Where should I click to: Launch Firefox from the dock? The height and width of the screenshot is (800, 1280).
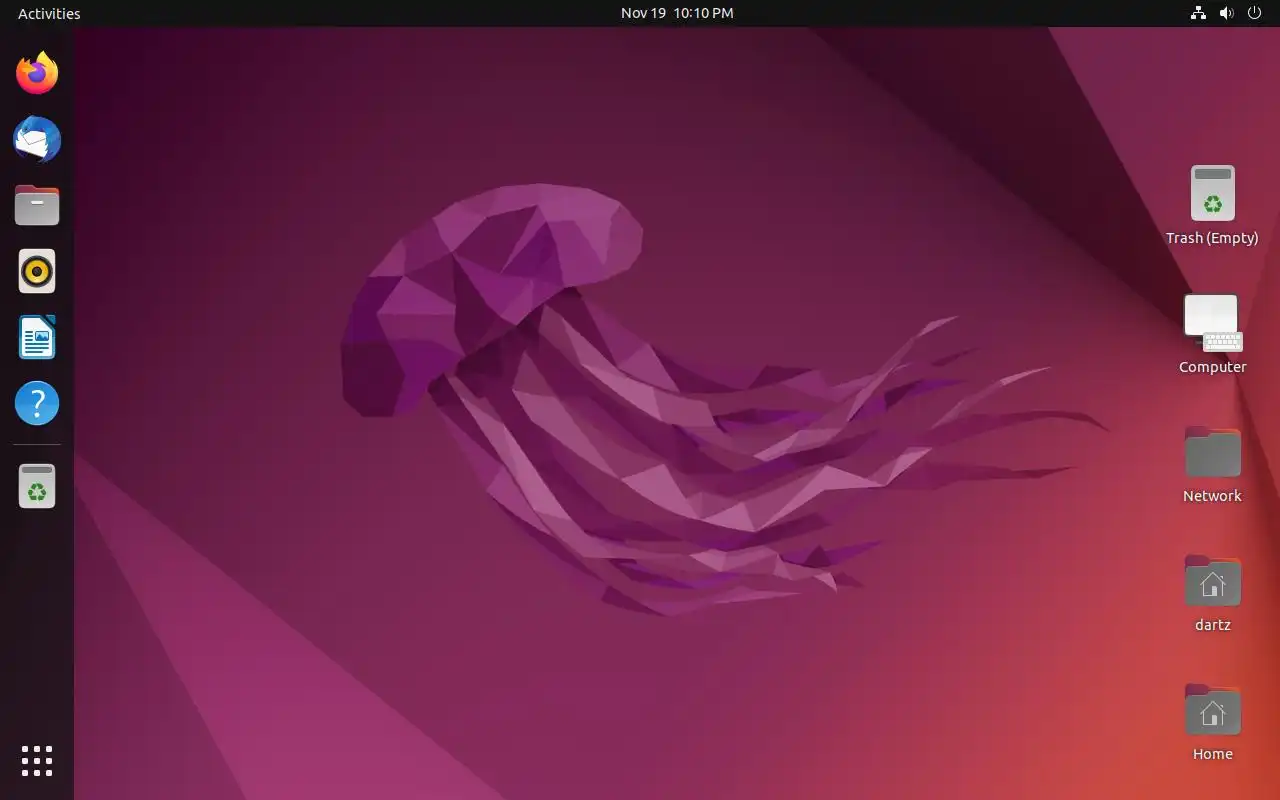click(37, 73)
